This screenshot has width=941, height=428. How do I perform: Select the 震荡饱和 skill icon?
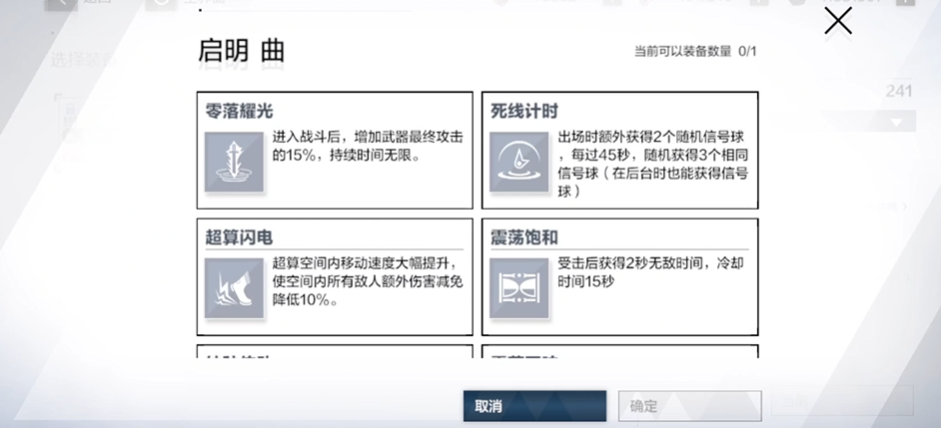[x=519, y=288]
